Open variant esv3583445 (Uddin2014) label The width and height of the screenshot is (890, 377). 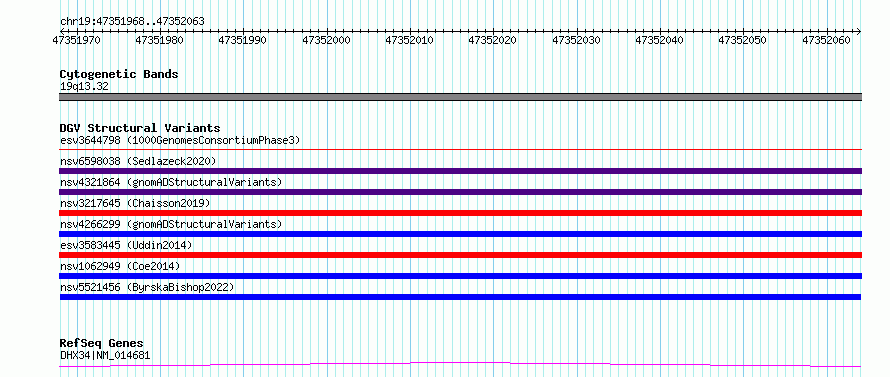[x=126, y=245]
